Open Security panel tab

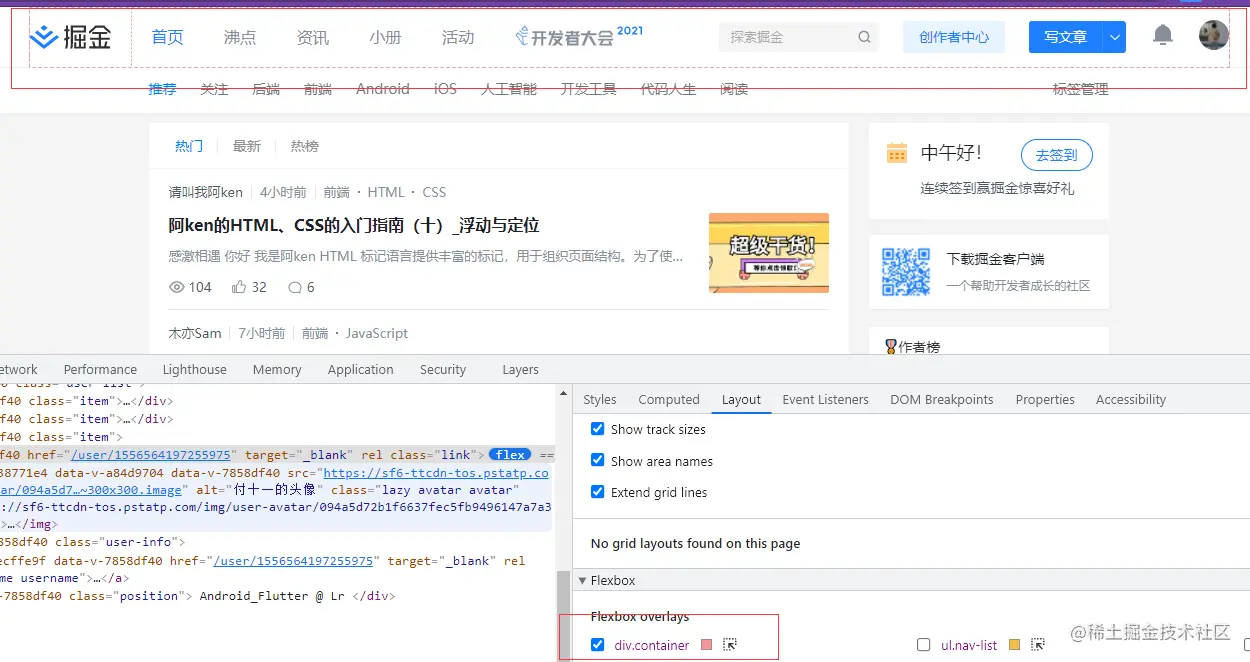pyautogui.click(x=443, y=369)
